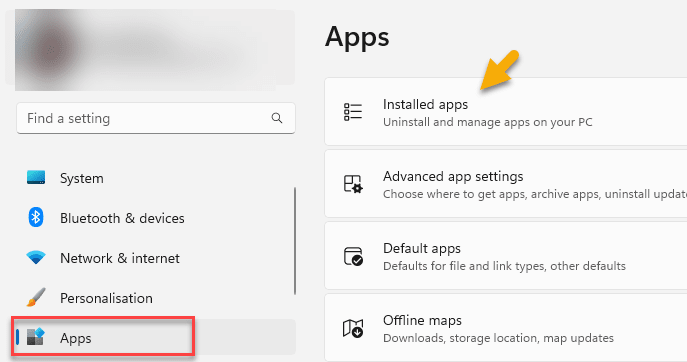Click 'Uninstall and manage apps on your PC'
This screenshot has width=687, height=362.
(x=488, y=122)
